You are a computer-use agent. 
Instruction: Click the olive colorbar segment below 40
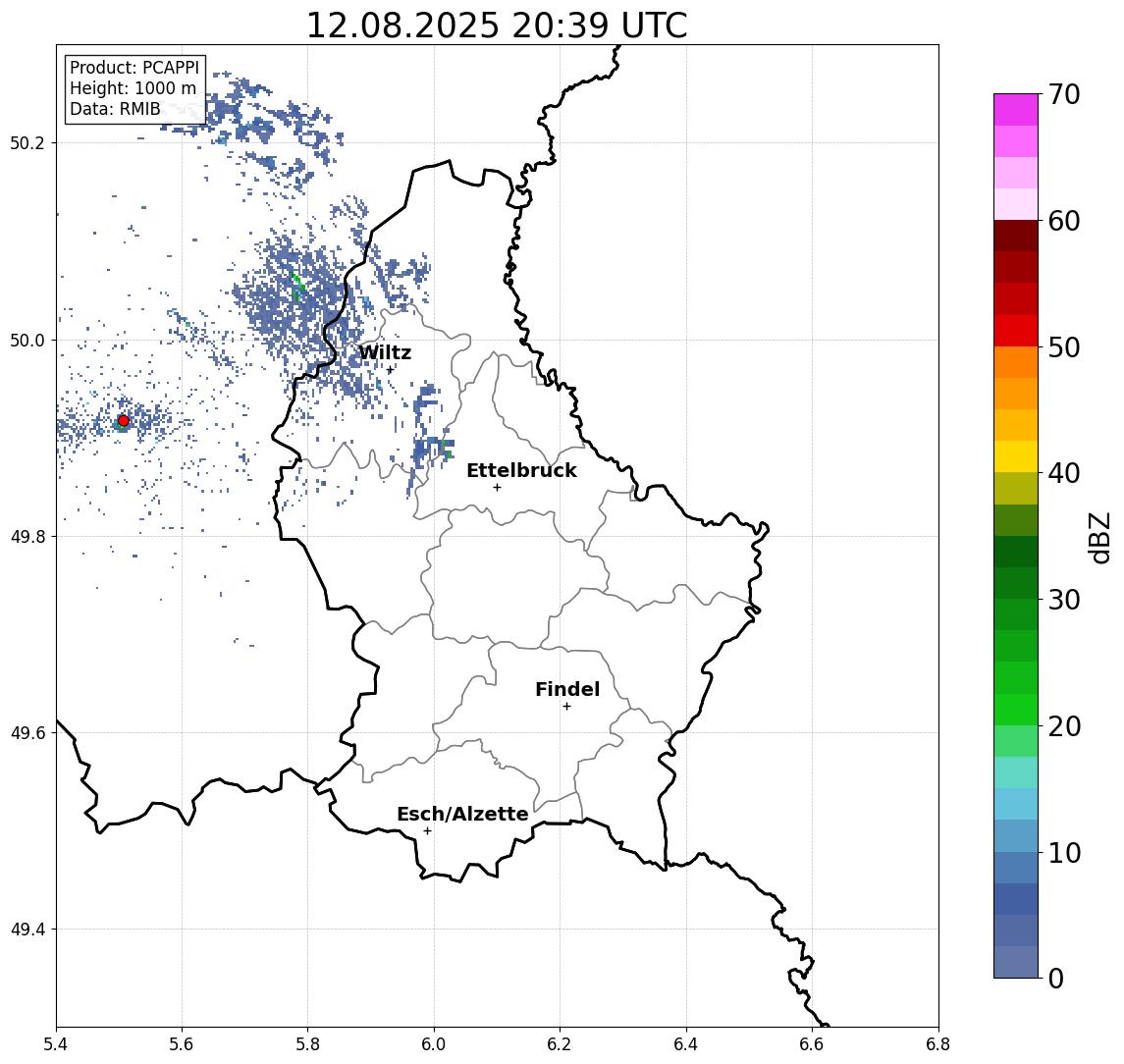click(x=1016, y=488)
